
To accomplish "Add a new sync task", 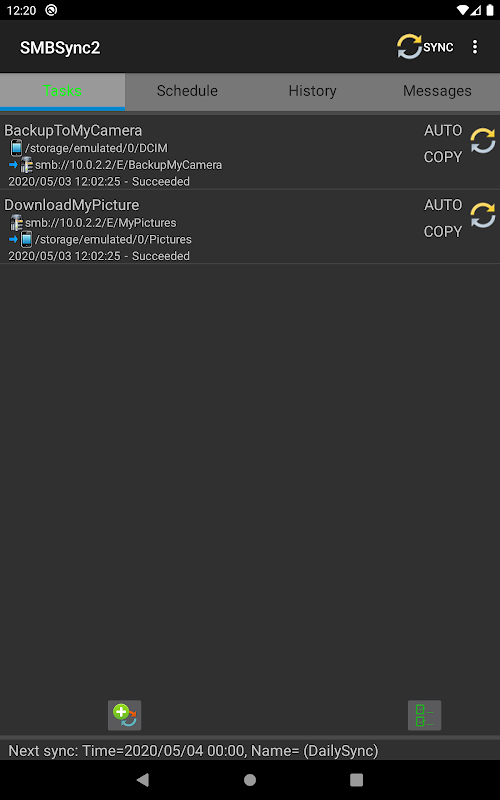I will click(124, 715).
